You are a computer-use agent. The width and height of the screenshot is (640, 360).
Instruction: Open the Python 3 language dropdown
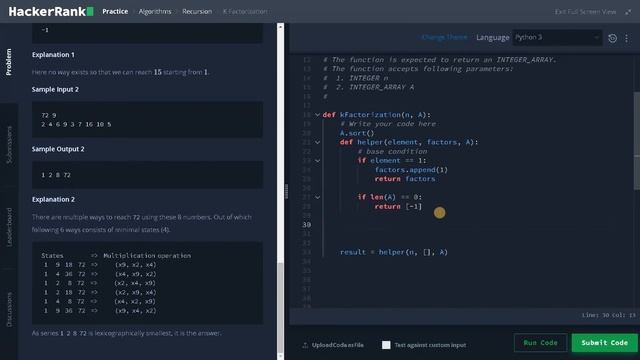click(x=557, y=38)
